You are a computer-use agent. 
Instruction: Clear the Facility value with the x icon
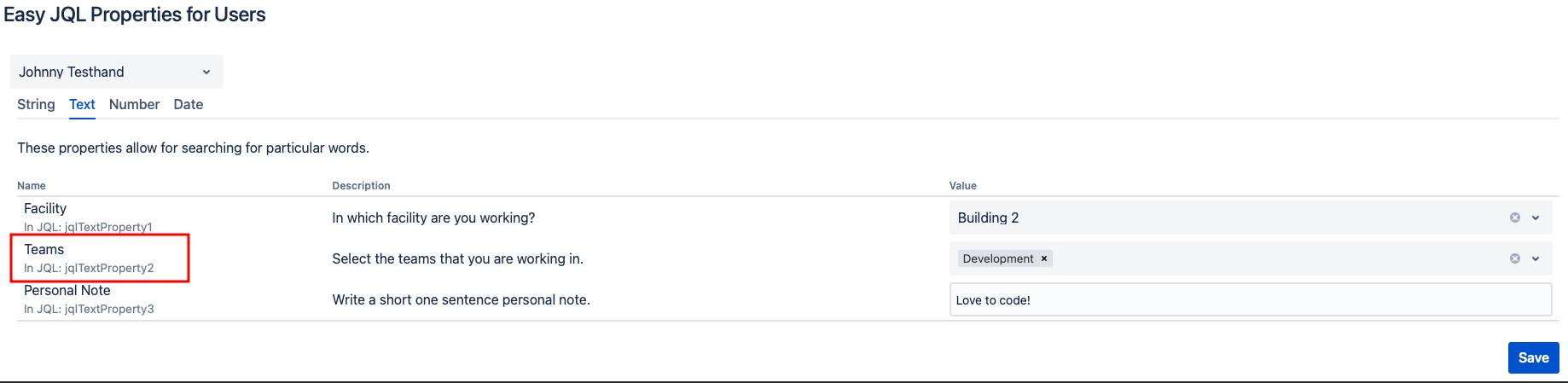click(x=1515, y=218)
